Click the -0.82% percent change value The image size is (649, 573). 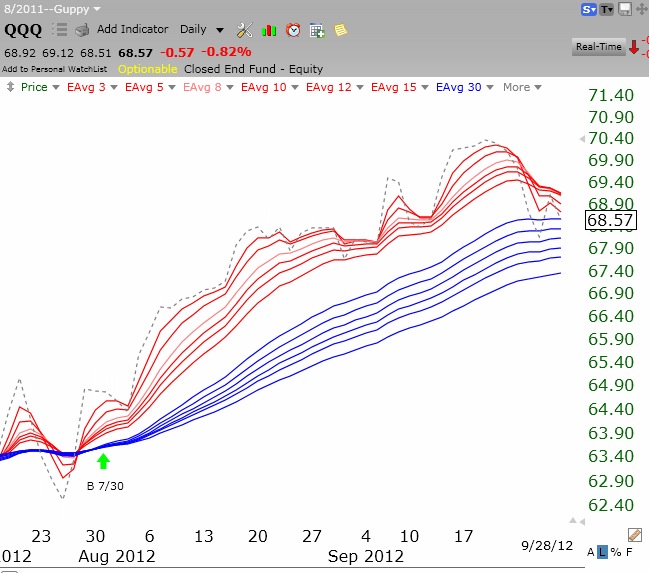[227, 52]
